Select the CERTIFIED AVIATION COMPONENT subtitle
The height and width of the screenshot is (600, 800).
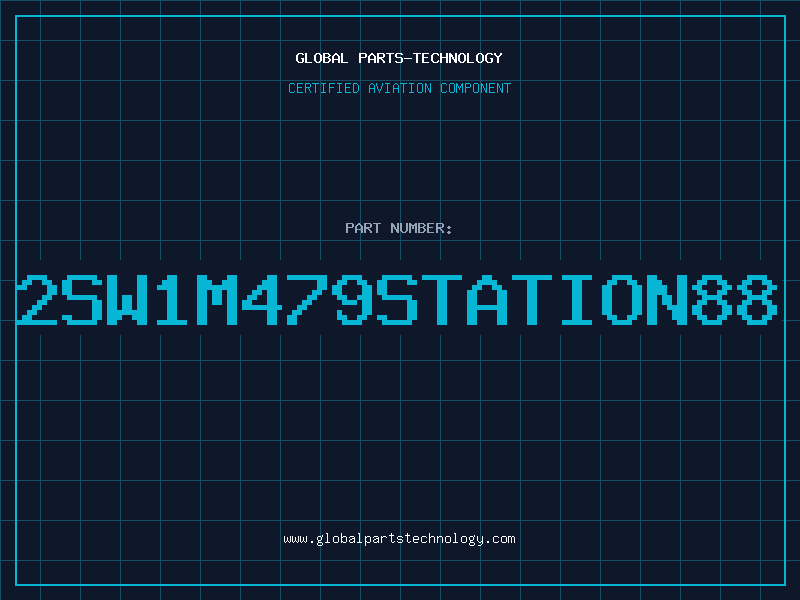(399, 88)
